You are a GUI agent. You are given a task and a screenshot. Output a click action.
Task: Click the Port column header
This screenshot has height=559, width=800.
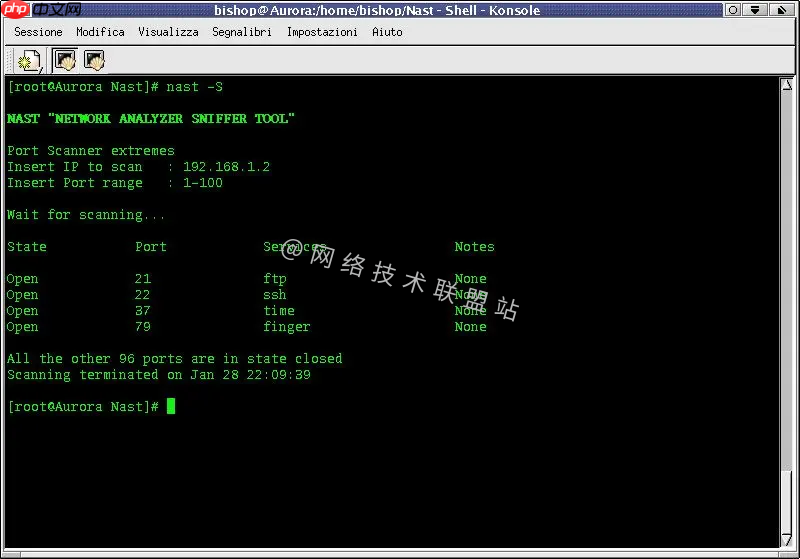coord(151,247)
